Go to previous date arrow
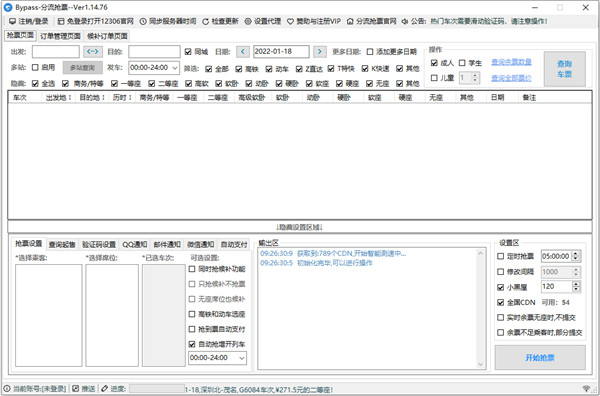The height and width of the screenshot is (396, 600). tap(243, 52)
